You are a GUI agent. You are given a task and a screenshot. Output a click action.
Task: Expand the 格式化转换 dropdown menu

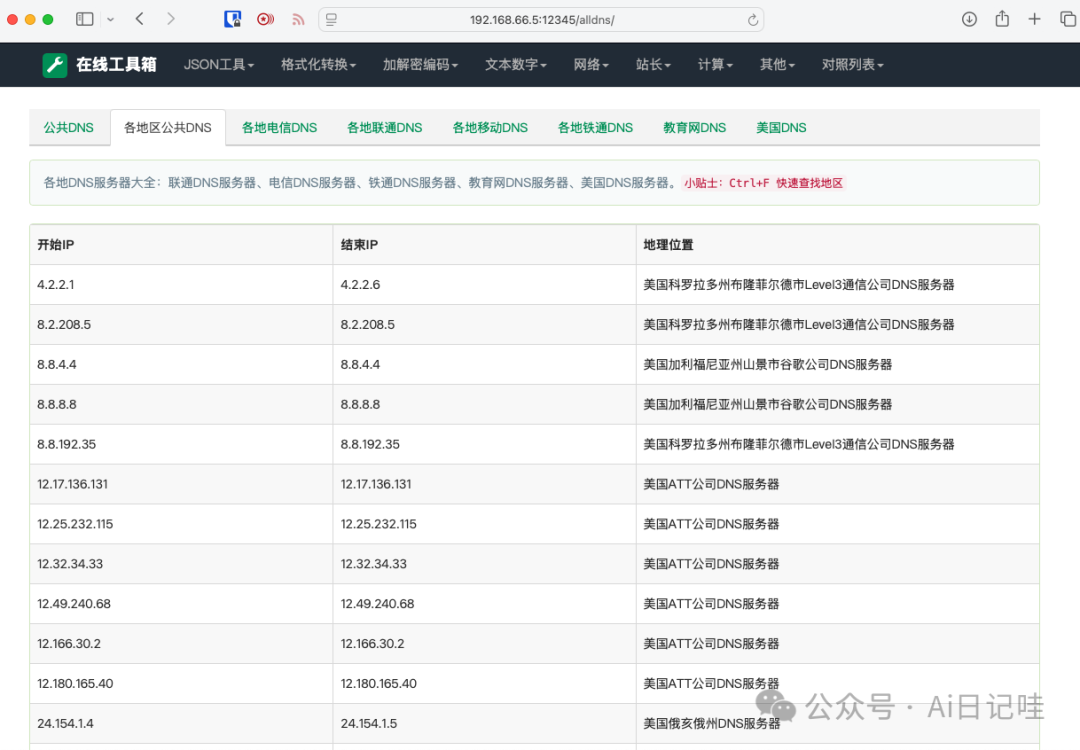[x=318, y=65]
